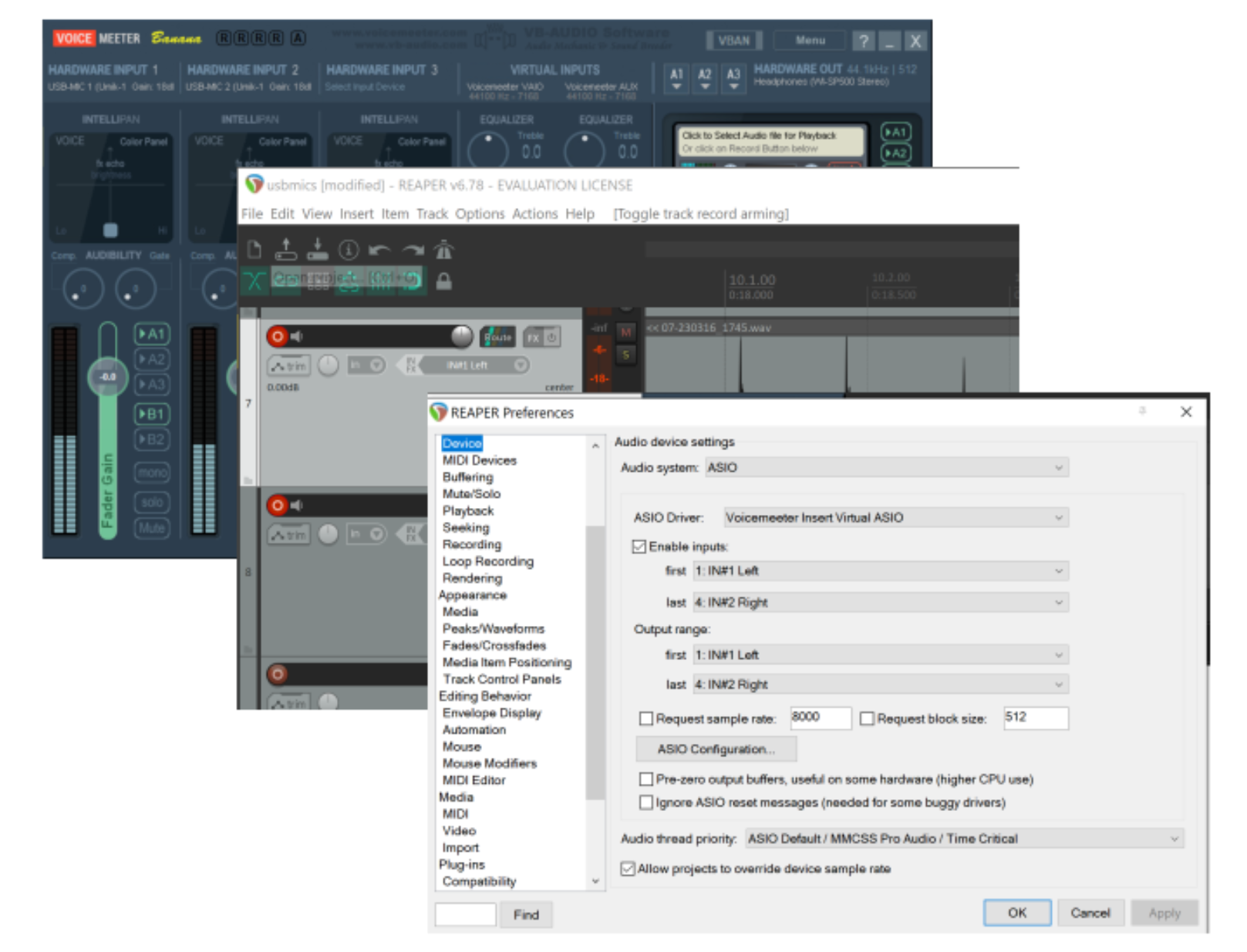The image size is (1247, 952).
Task: Toggle B1 bus routing on Hardware Input 1
Action: click(x=152, y=415)
